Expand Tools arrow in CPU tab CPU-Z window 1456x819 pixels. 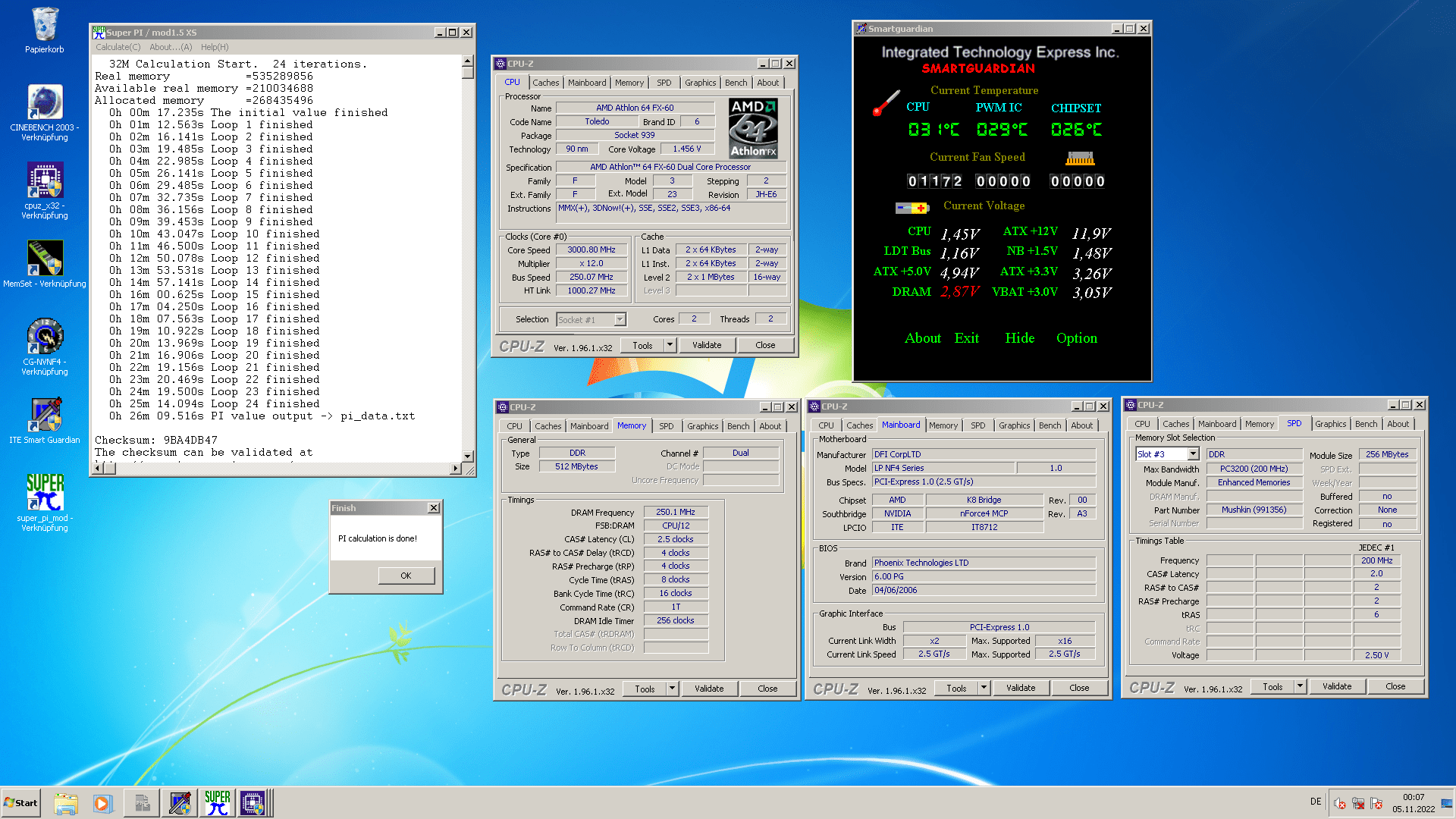[x=670, y=345]
